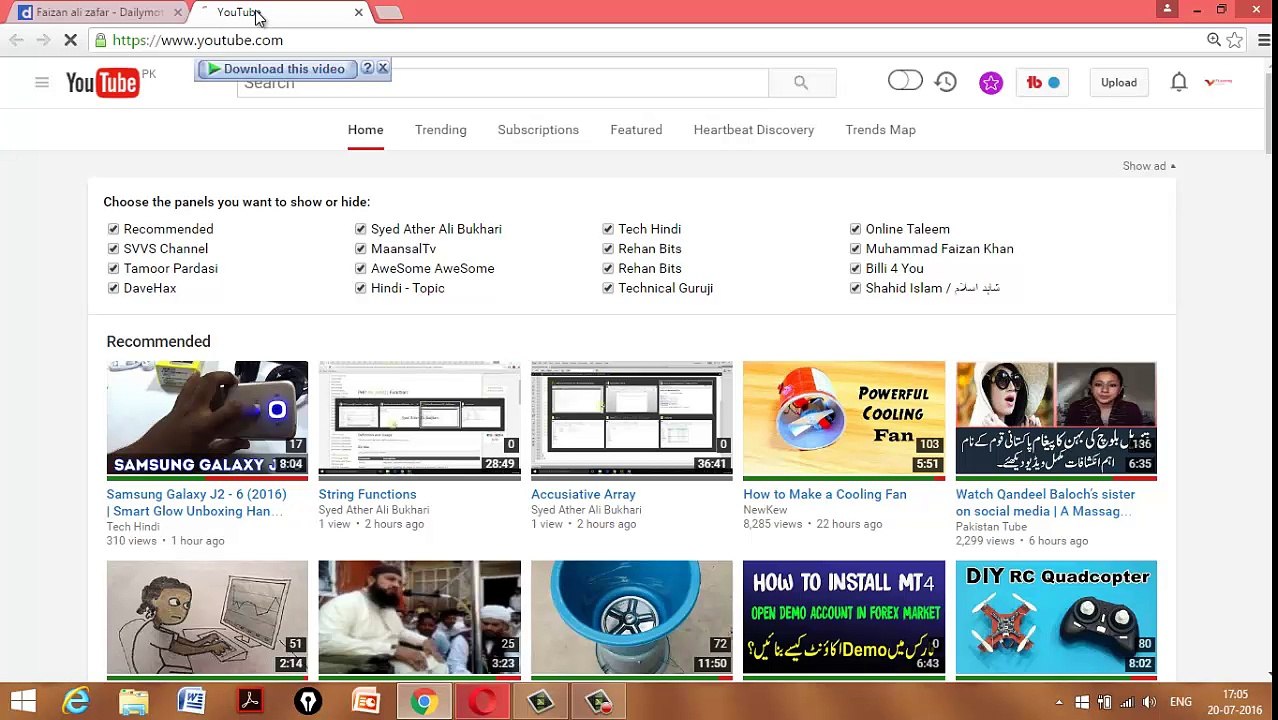This screenshot has width=1278, height=720.
Task: Open Heartbeat Discovery tab
Action: 754,130
